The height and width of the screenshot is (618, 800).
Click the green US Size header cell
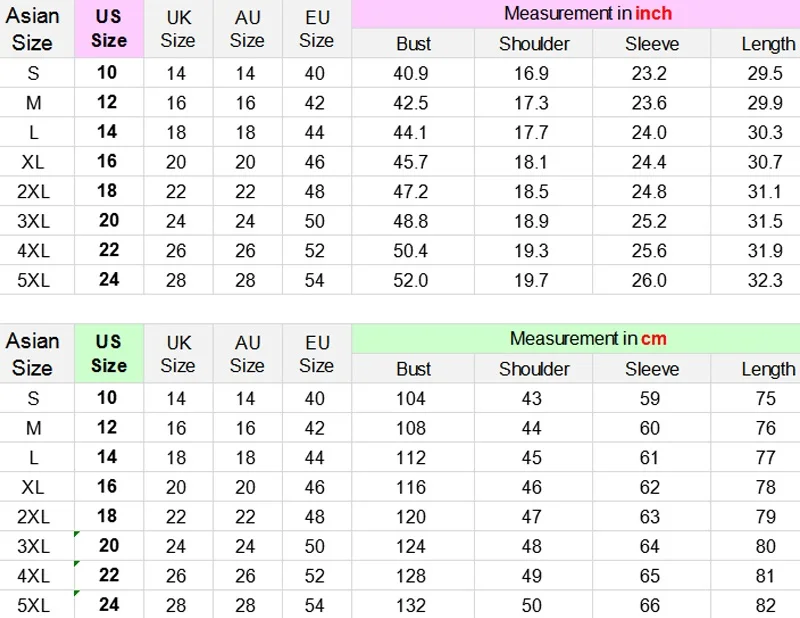tap(108, 353)
